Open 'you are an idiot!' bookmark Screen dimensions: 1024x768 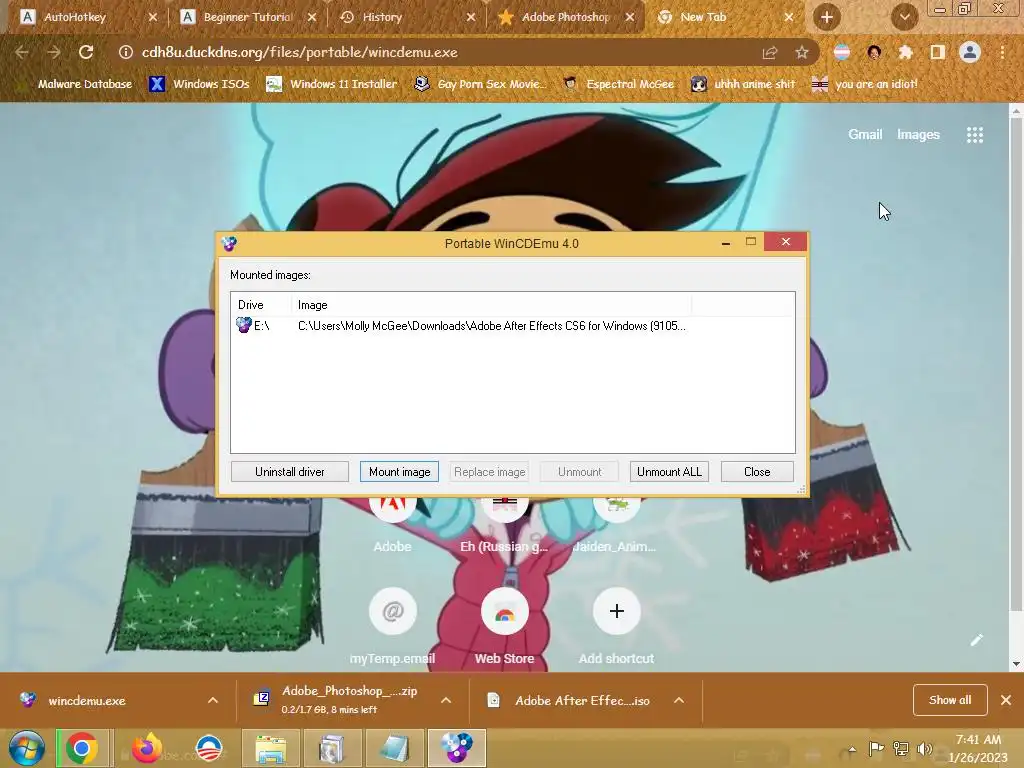[x=865, y=84]
